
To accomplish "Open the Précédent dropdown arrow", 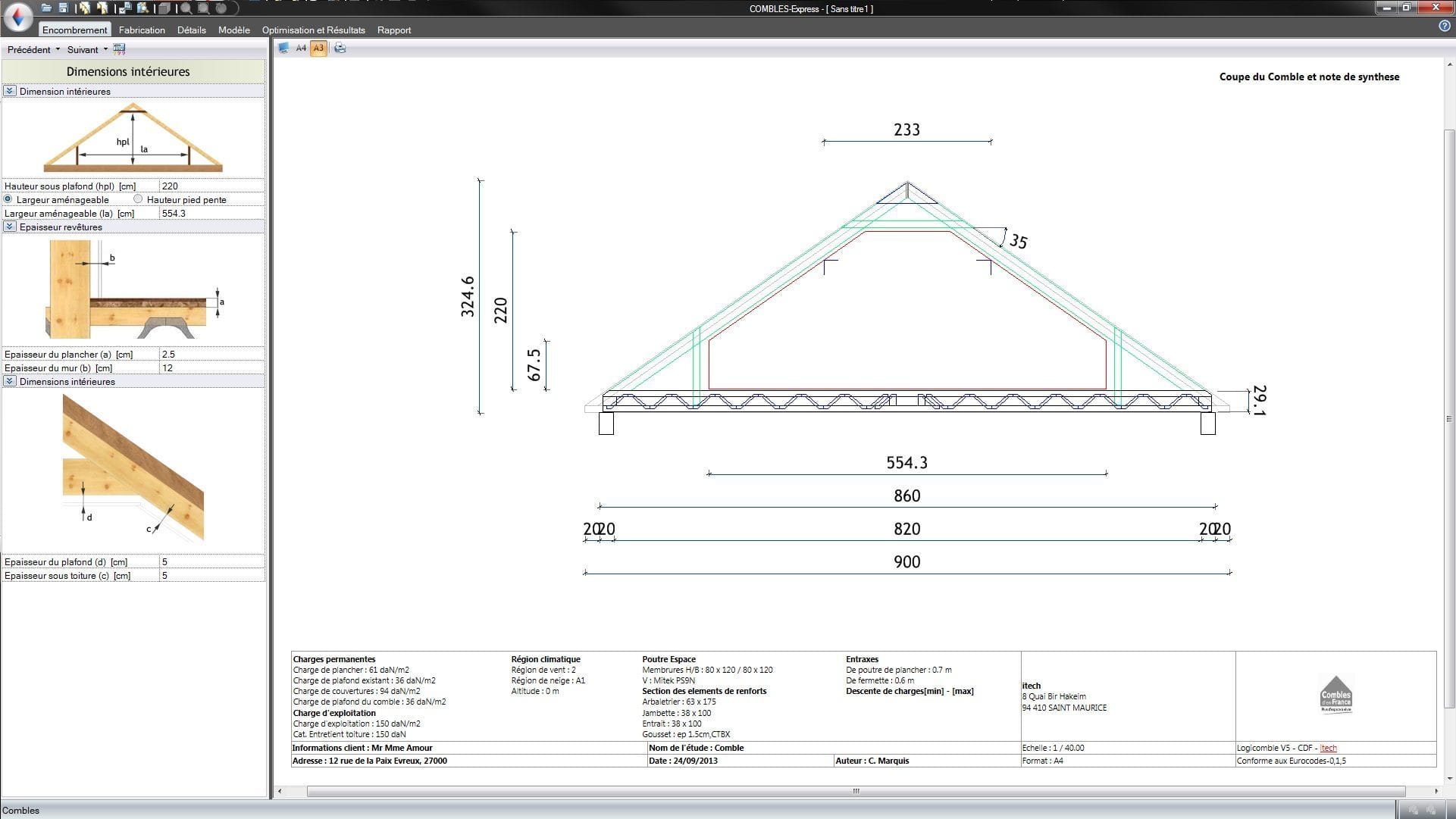I will tap(58, 50).
